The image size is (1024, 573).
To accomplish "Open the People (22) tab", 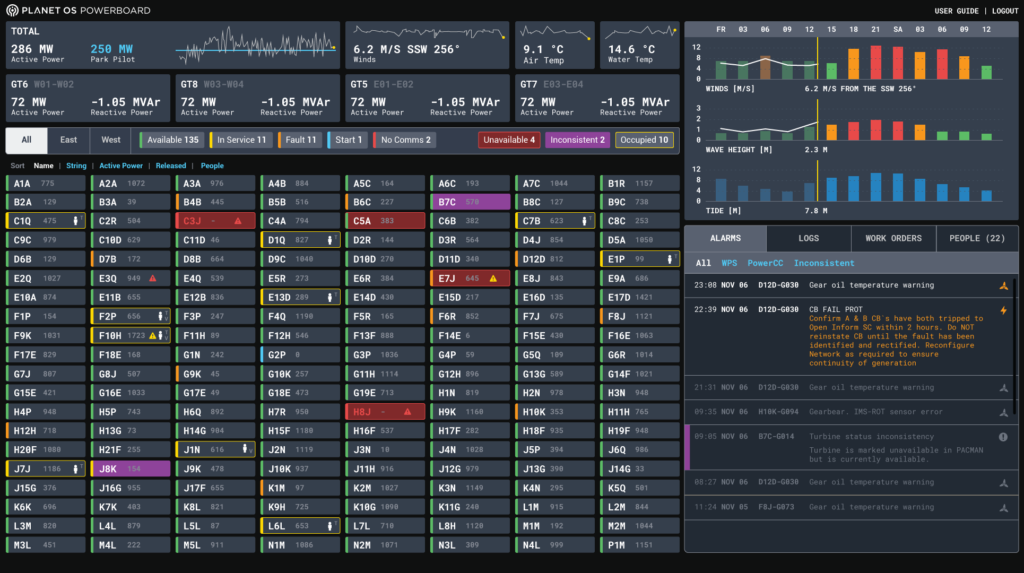I will pos(977,238).
